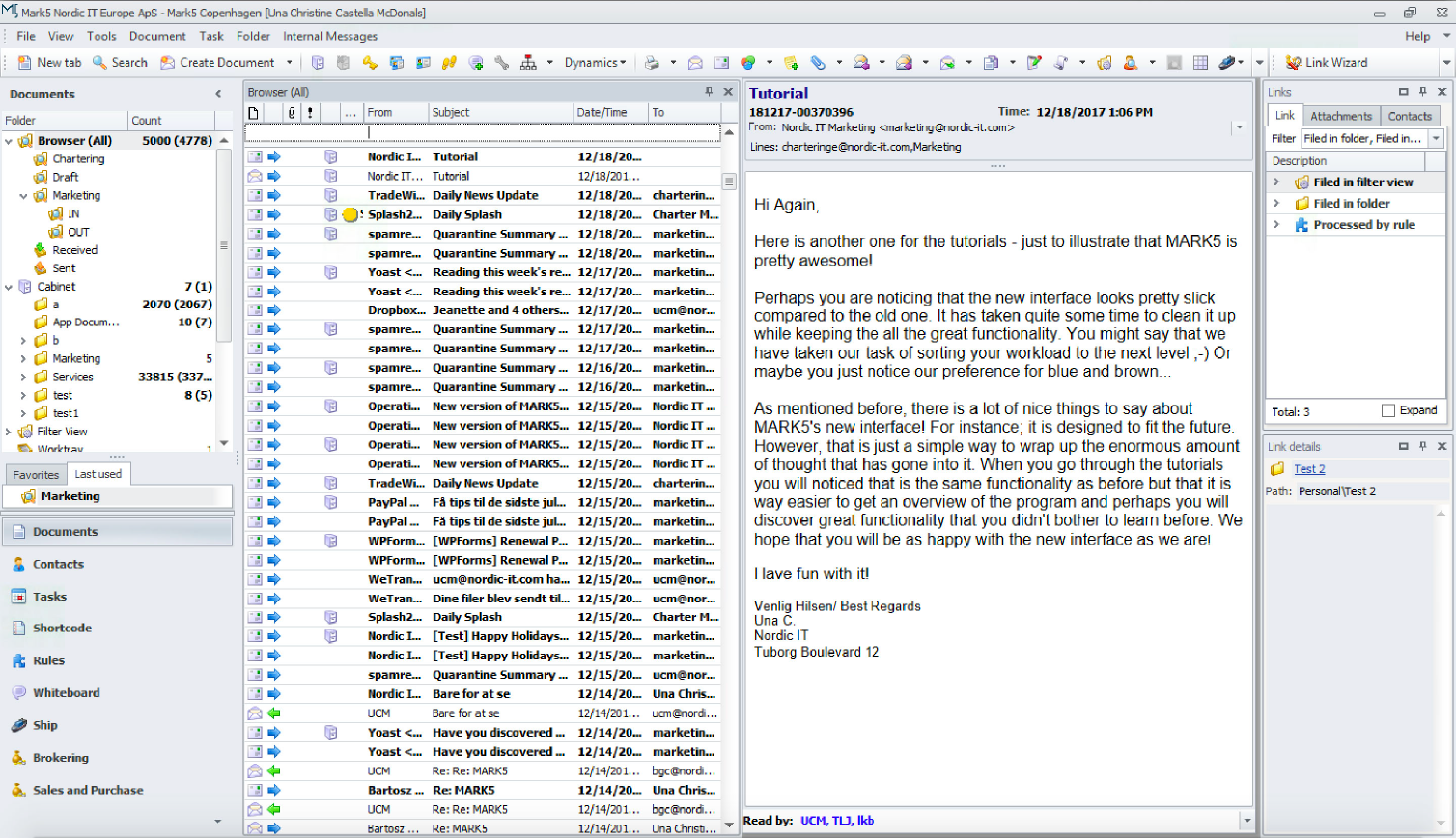Open the Filter dropdown in Links panel

coord(1436,139)
